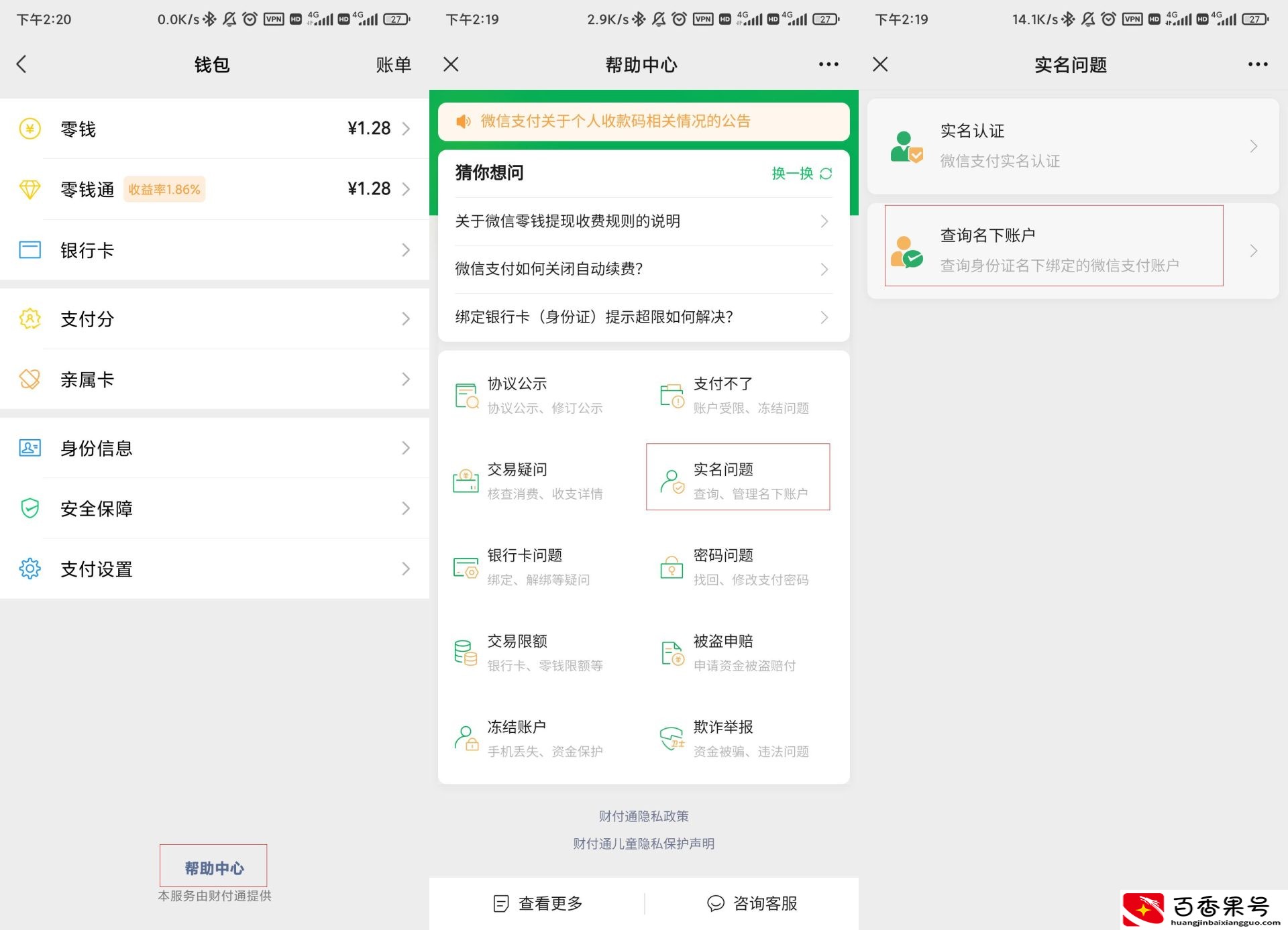Viewport: 1288px width, 930px height.
Task: Open the 帮助中心 link in wallet
Action: (x=214, y=868)
